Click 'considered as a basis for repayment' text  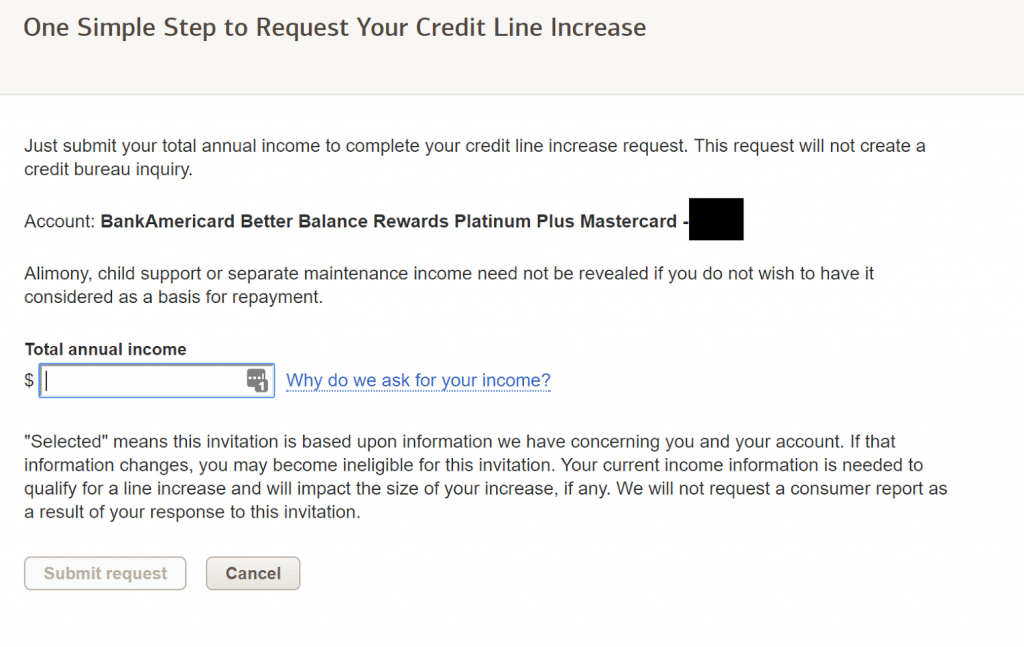[x=174, y=297]
